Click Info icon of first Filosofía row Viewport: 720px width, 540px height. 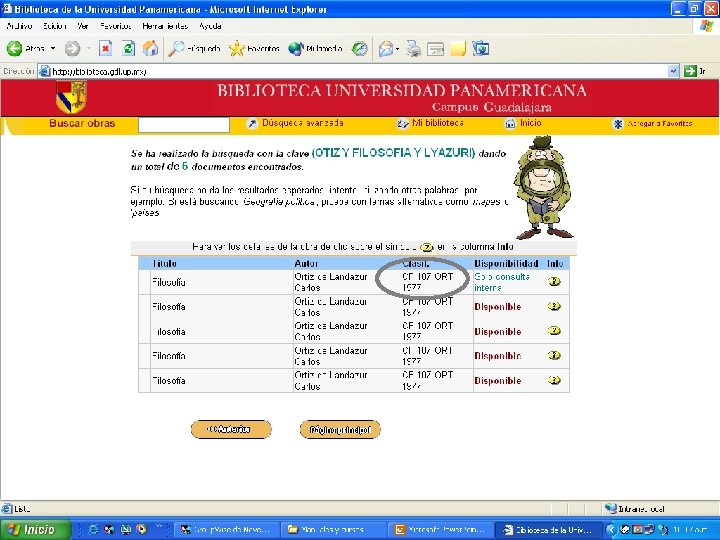point(554,281)
